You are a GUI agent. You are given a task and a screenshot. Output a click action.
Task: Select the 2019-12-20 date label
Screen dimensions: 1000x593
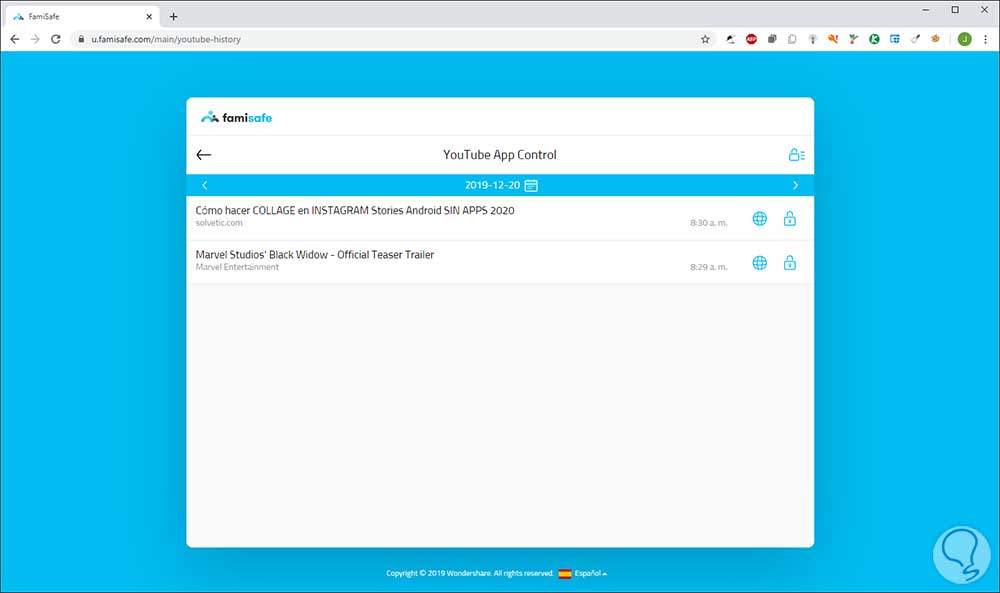tap(492, 186)
